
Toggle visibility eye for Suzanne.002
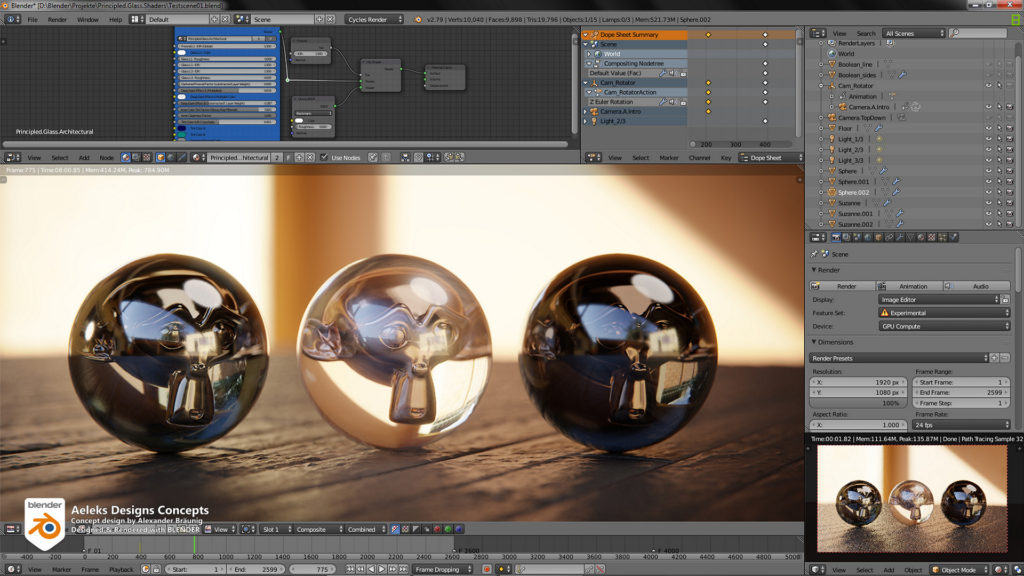[x=989, y=224]
